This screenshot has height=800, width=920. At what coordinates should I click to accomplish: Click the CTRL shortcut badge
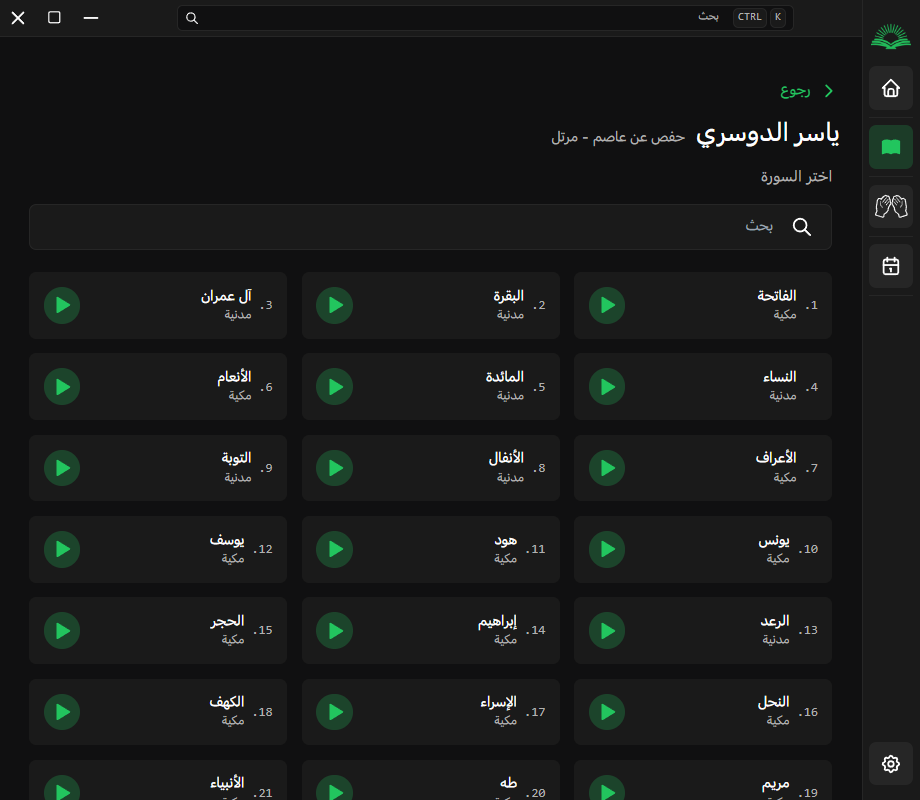pyautogui.click(x=749, y=17)
